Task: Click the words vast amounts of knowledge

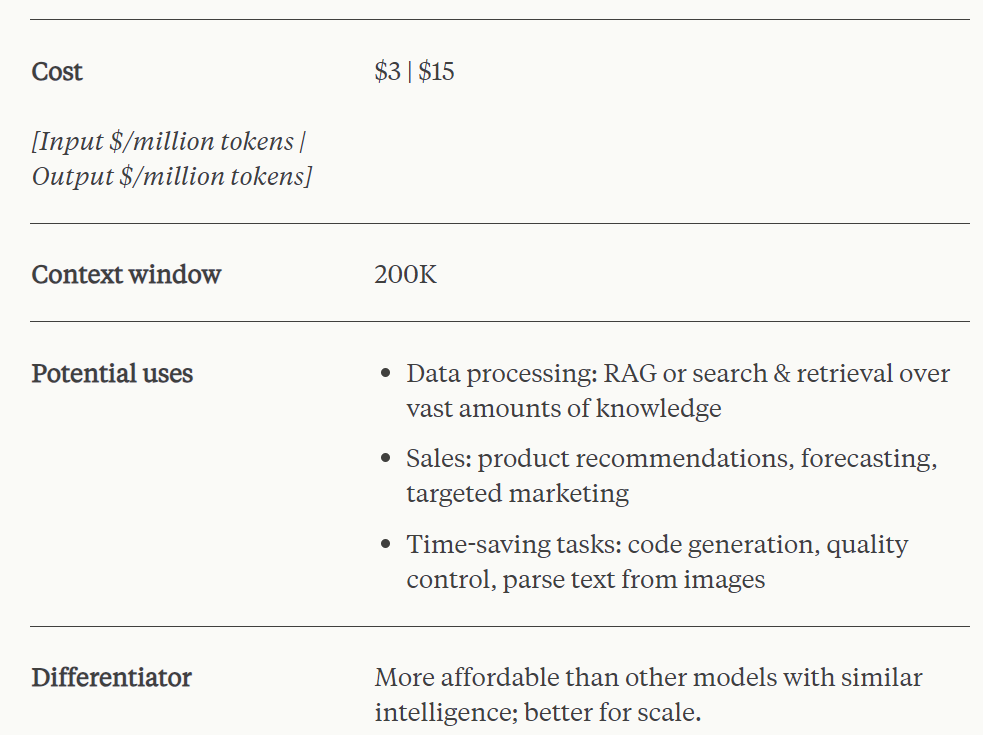Action: point(563,408)
